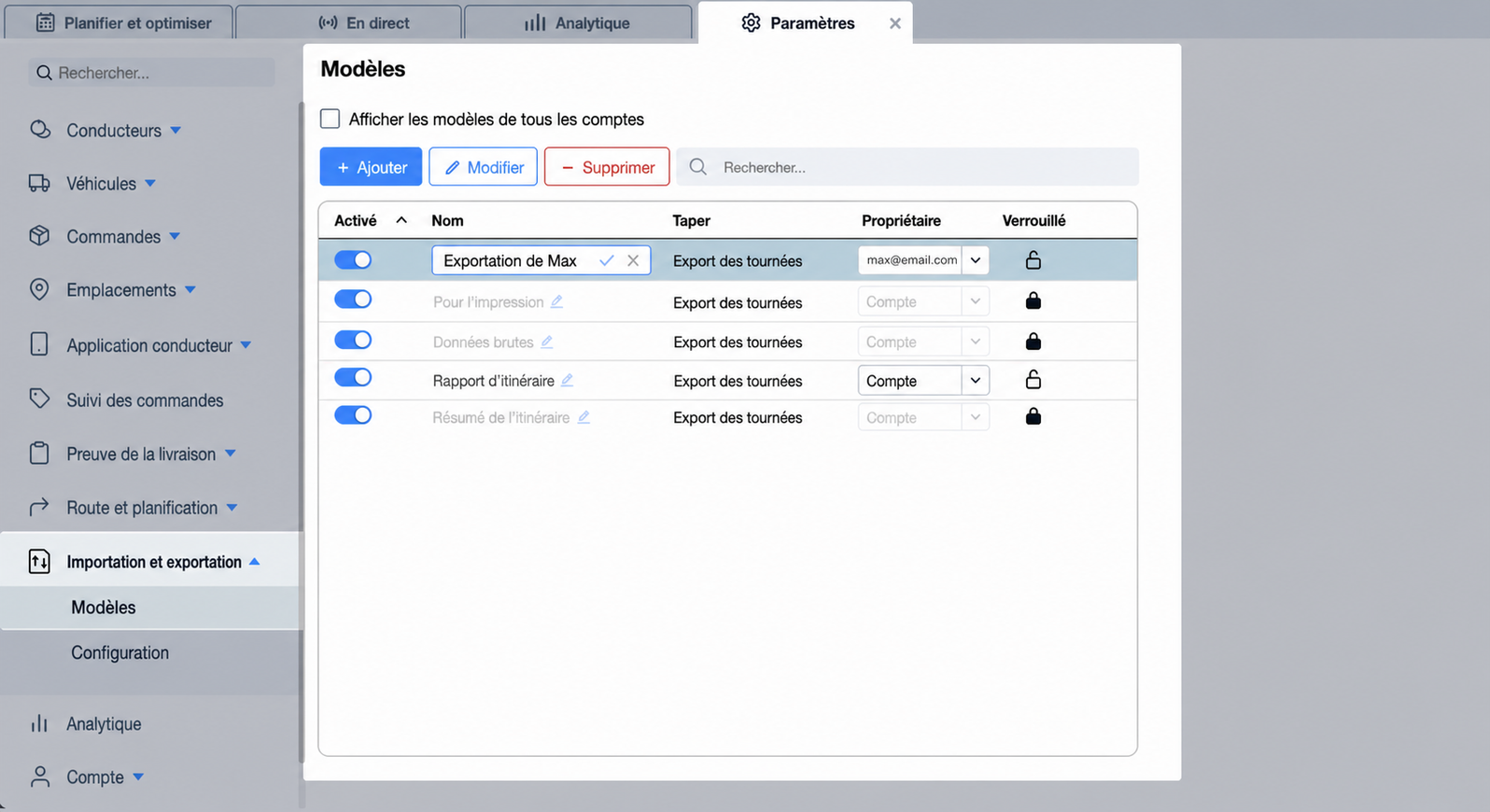Confirm name edit with checkmark icon

tap(607, 260)
